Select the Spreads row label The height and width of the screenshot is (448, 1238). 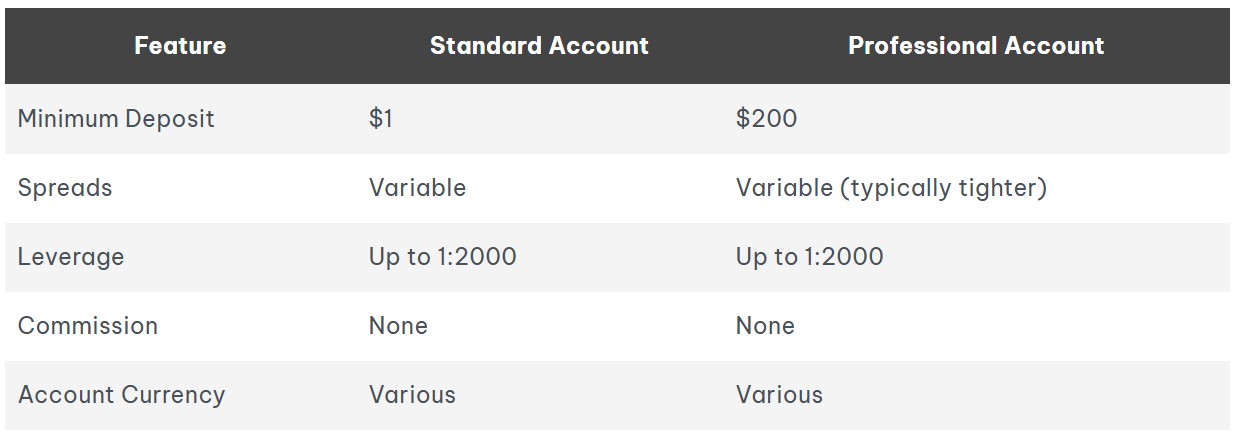pos(65,188)
